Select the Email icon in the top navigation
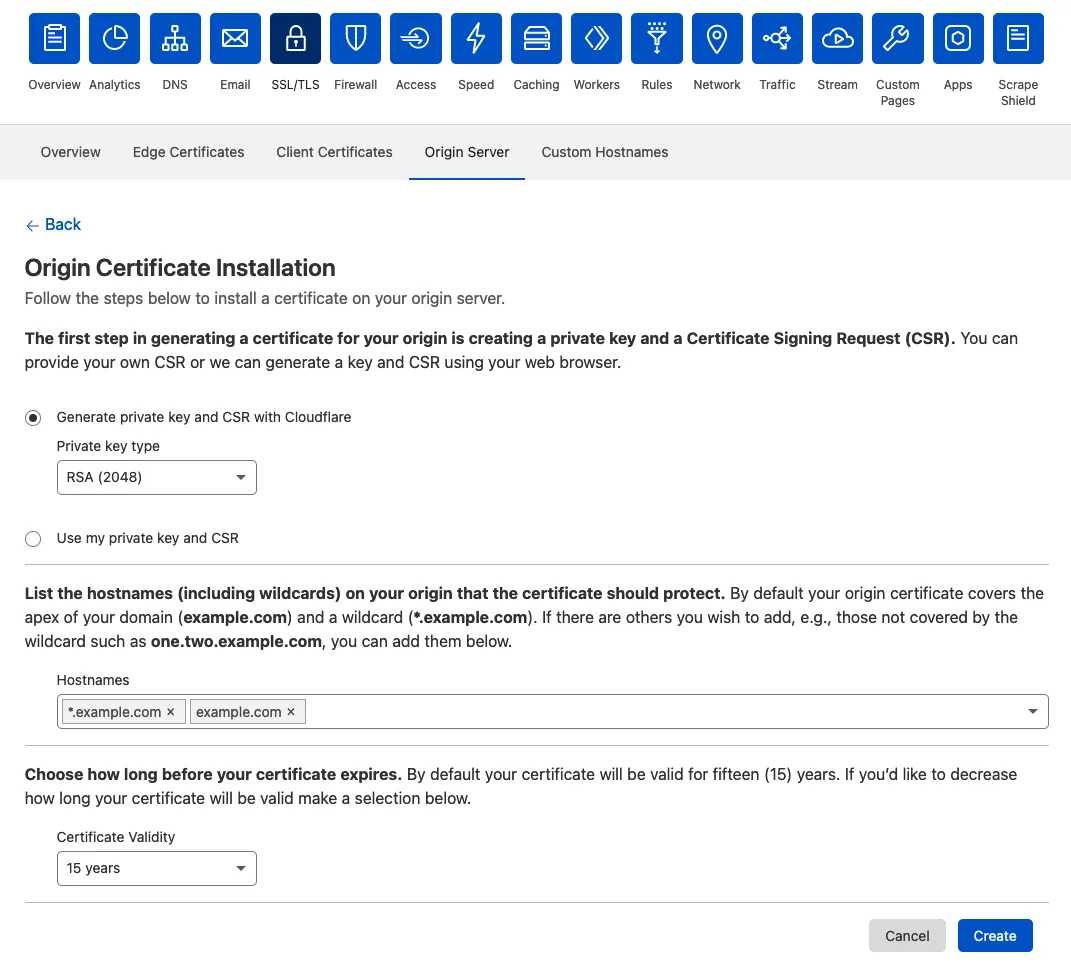The height and width of the screenshot is (977, 1071). (235, 38)
